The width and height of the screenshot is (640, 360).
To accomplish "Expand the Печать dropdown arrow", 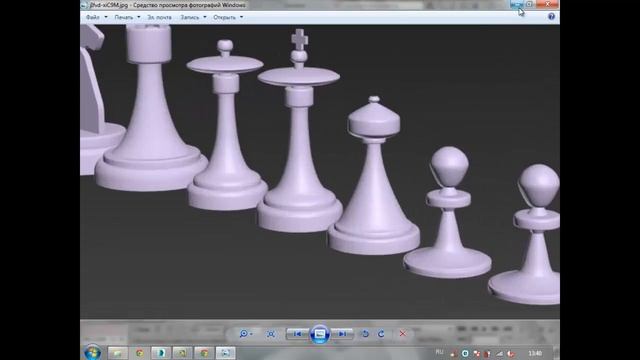I will [139, 17].
